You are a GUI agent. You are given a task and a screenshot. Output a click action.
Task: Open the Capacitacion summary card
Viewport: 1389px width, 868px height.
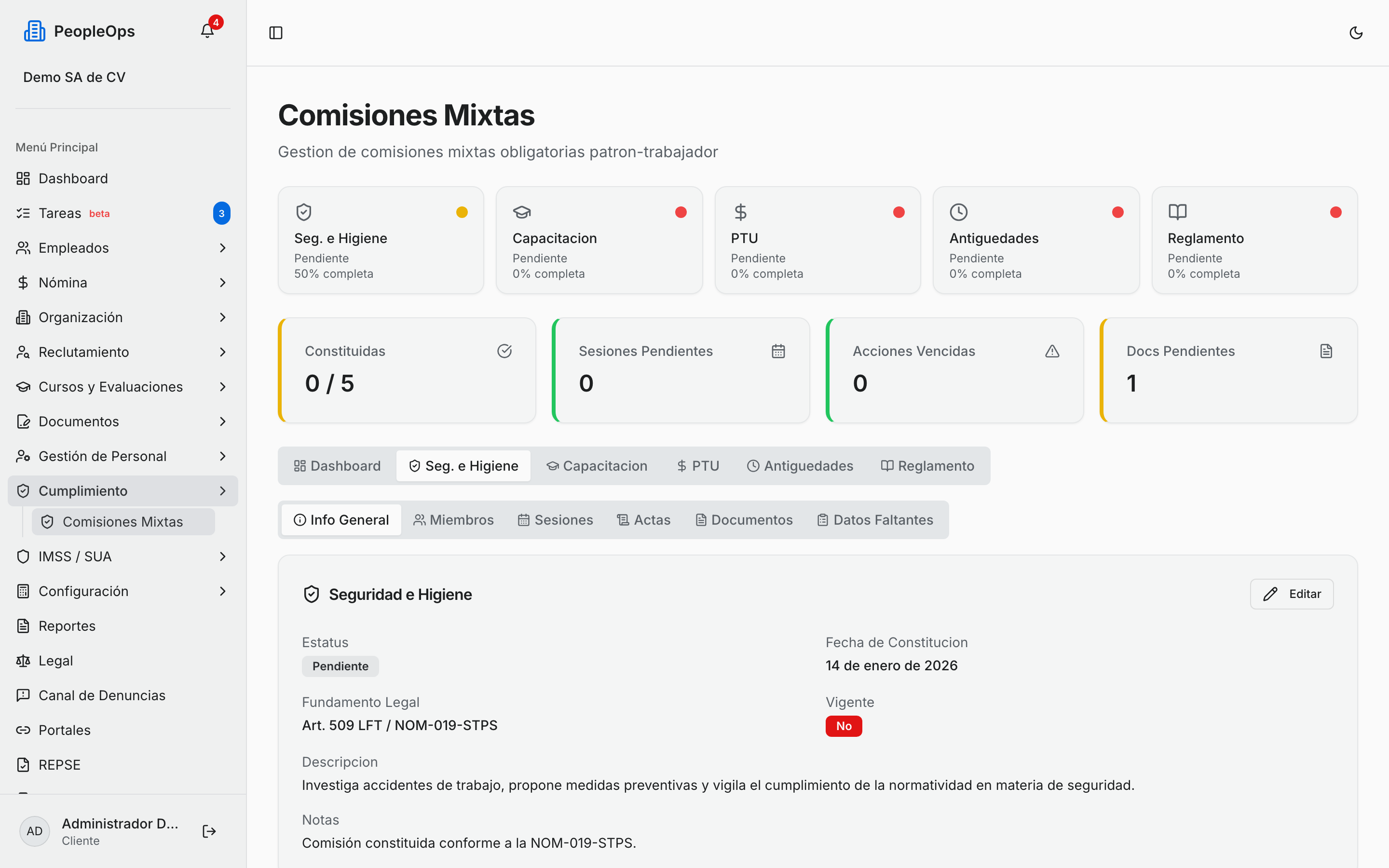click(x=599, y=240)
